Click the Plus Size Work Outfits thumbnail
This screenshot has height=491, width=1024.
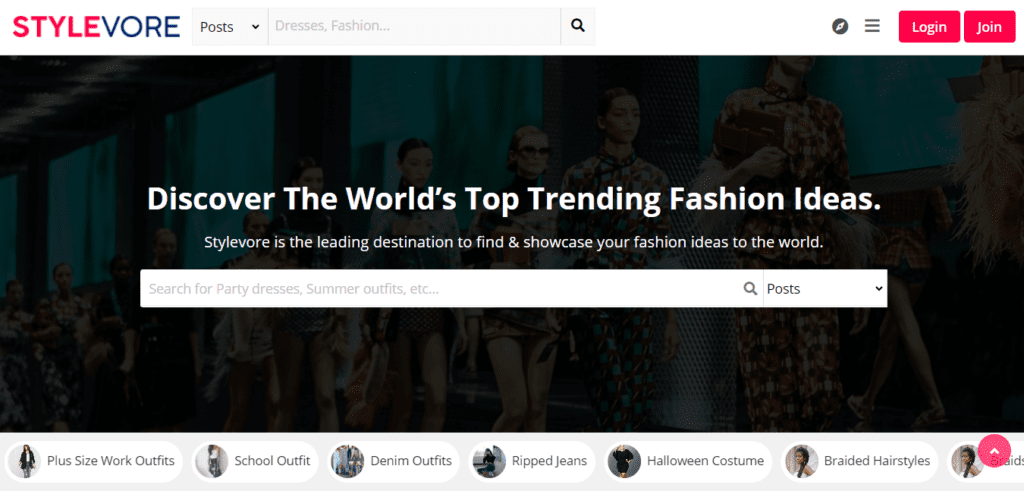[x=25, y=462]
